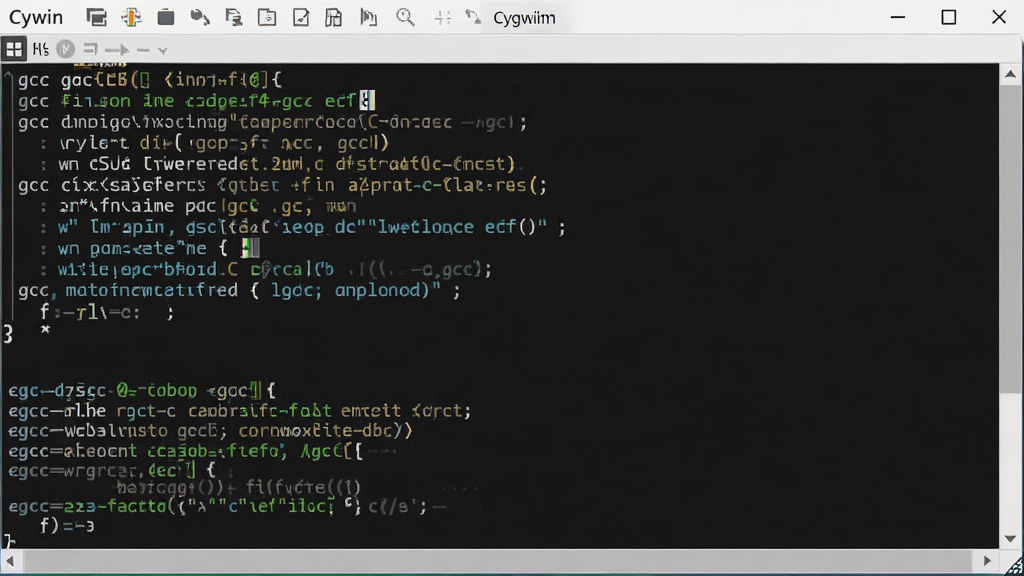Close the Cywin window
The image size is (1024, 576).
[x=999, y=18]
